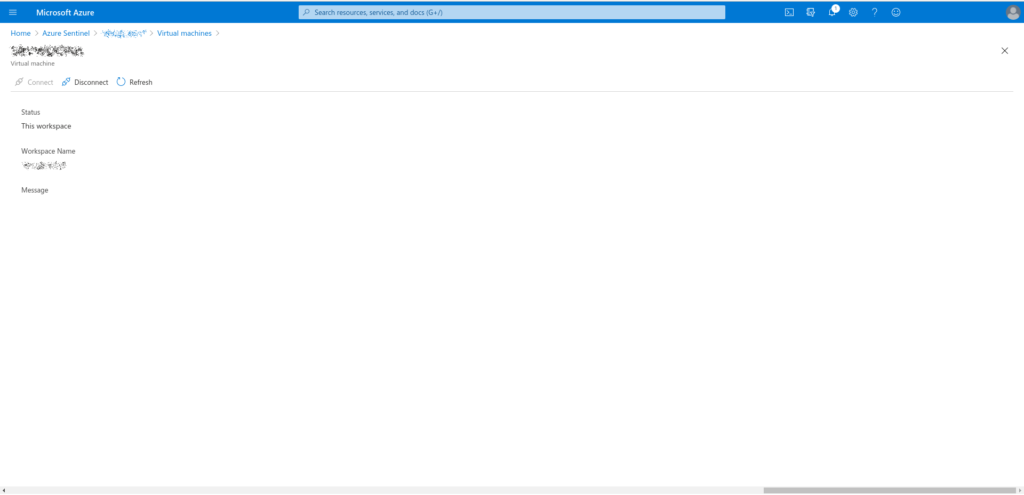1024x495 pixels.
Task: Open the Directory and subscription filter icon
Action: coord(810,12)
